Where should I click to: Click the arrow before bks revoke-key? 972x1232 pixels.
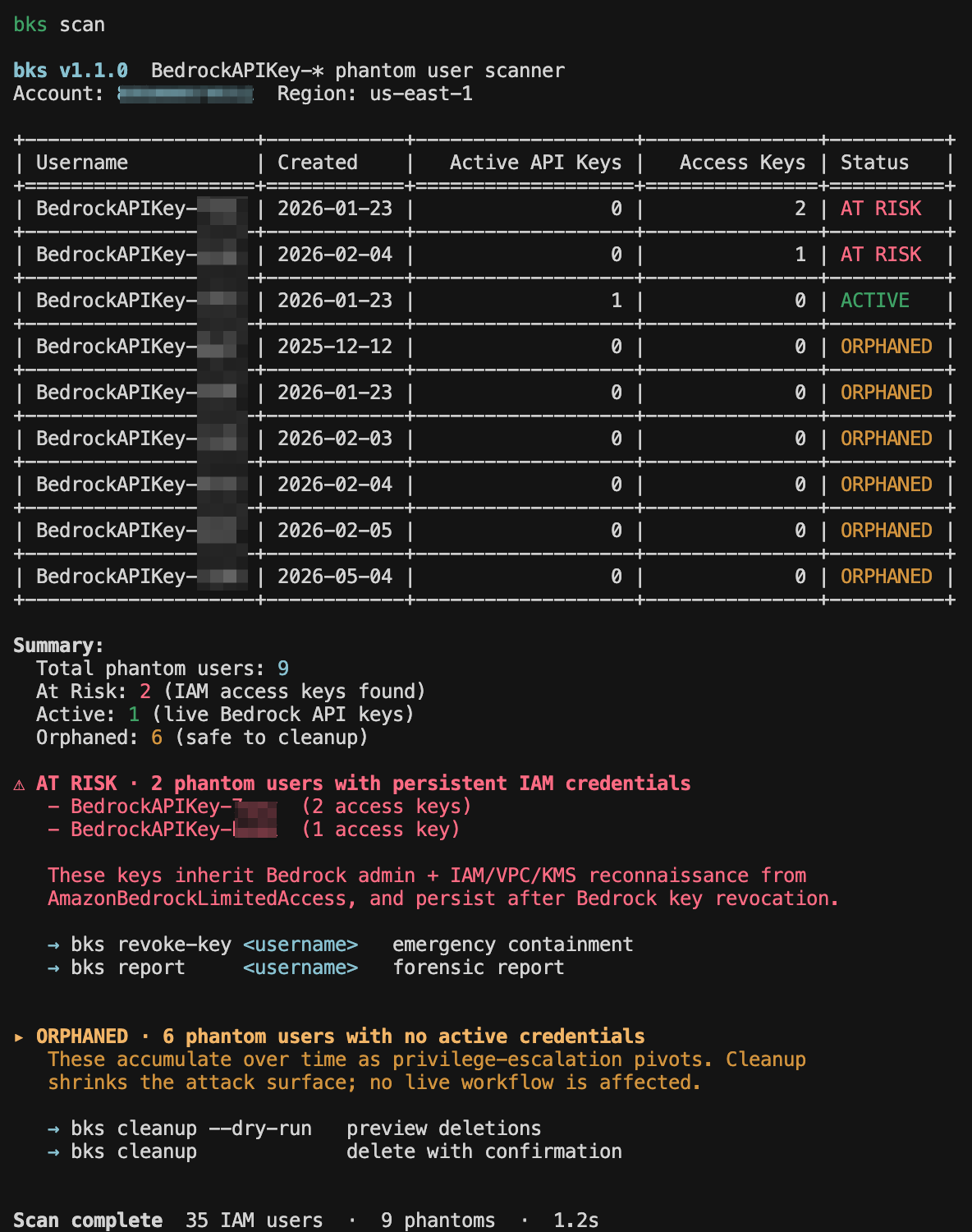coord(53,945)
